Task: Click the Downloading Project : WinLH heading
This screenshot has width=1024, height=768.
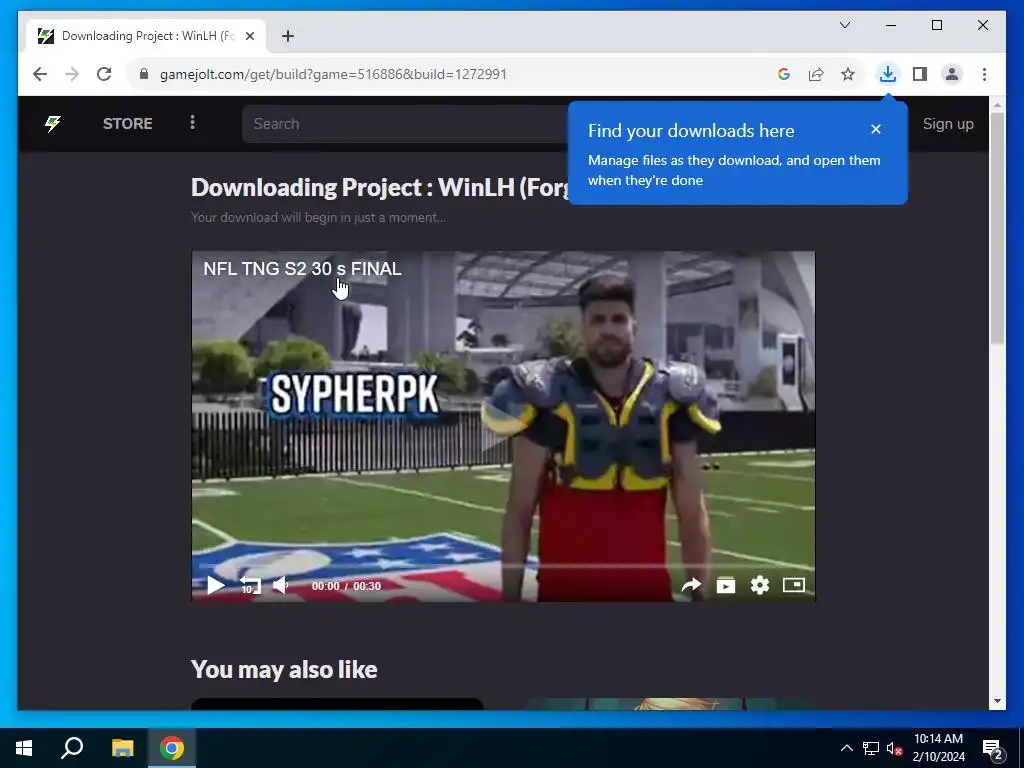Action: coord(379,187)
